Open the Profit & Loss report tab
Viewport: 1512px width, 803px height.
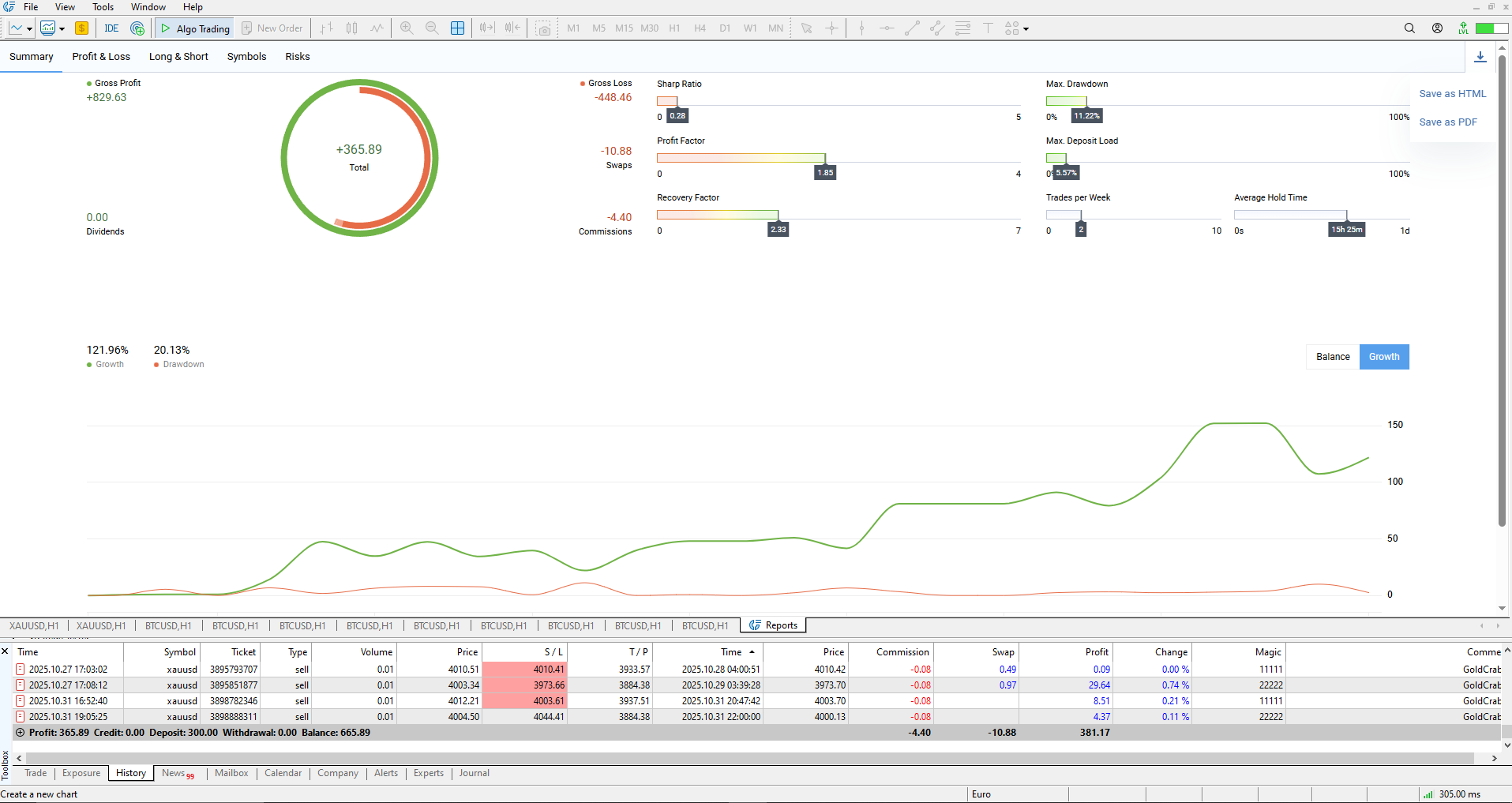coord(101,57)
